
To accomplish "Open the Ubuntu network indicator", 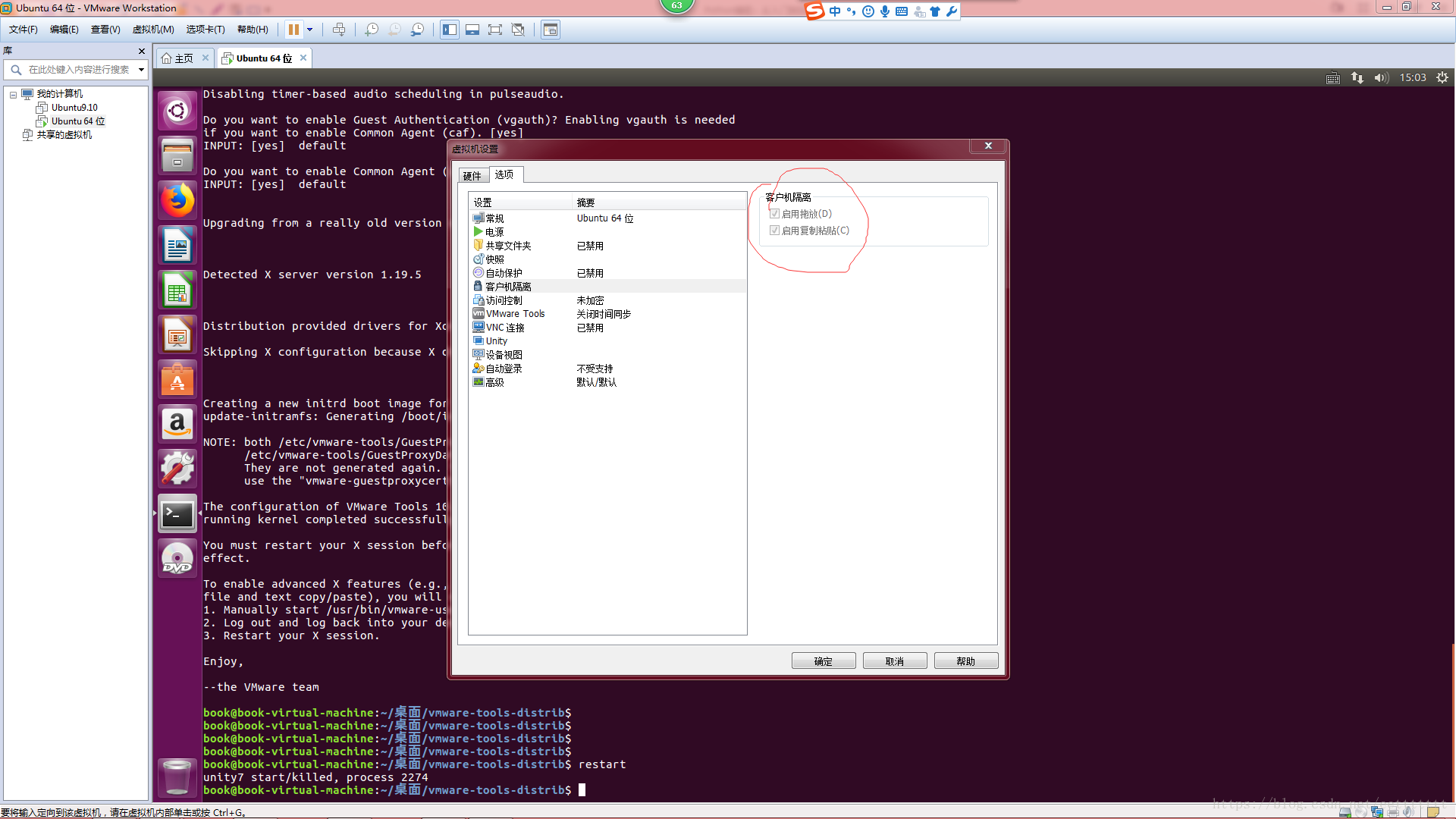I will (1357, 77).
